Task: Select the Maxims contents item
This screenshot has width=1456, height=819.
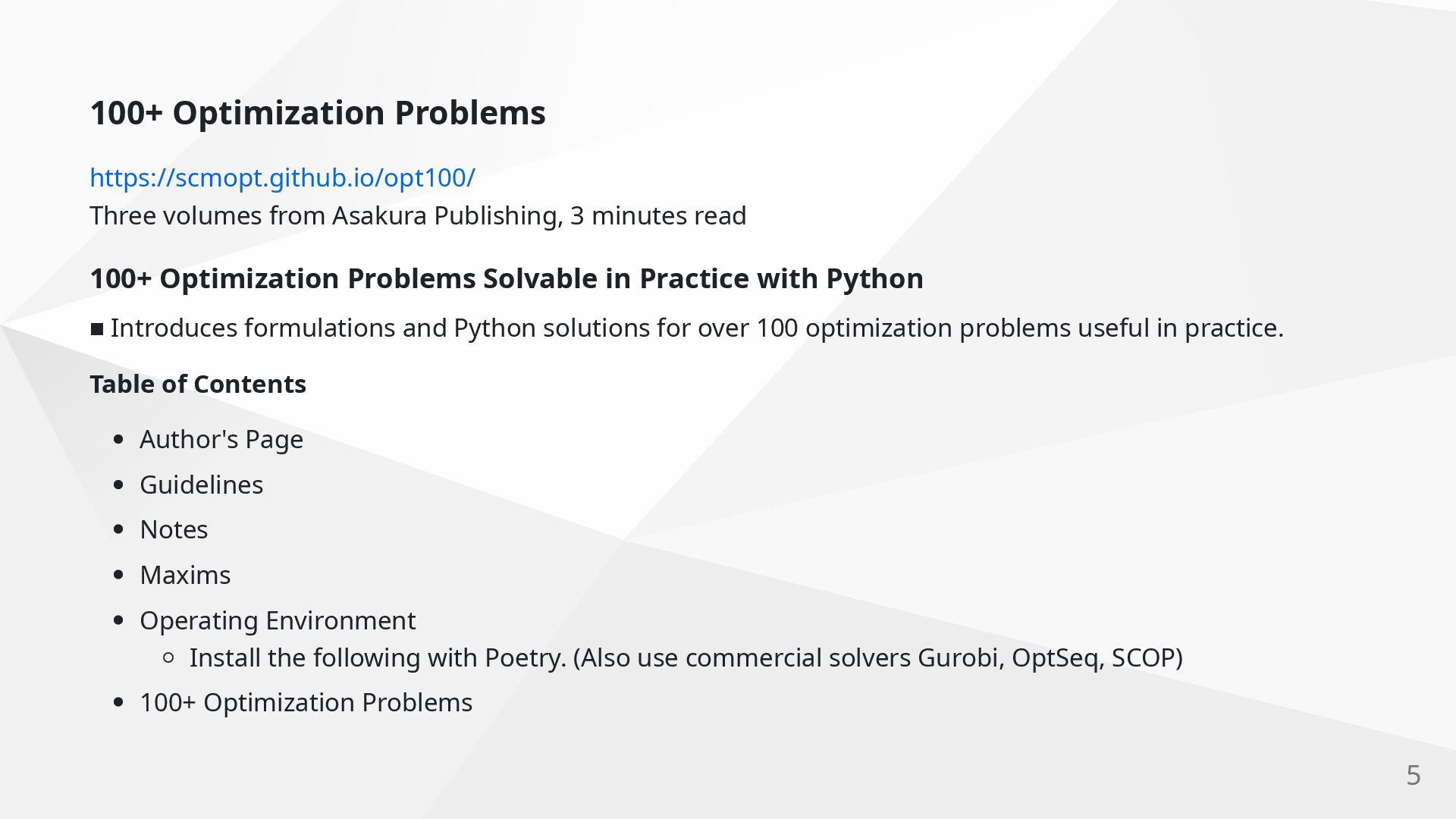Action: point(185,576)
